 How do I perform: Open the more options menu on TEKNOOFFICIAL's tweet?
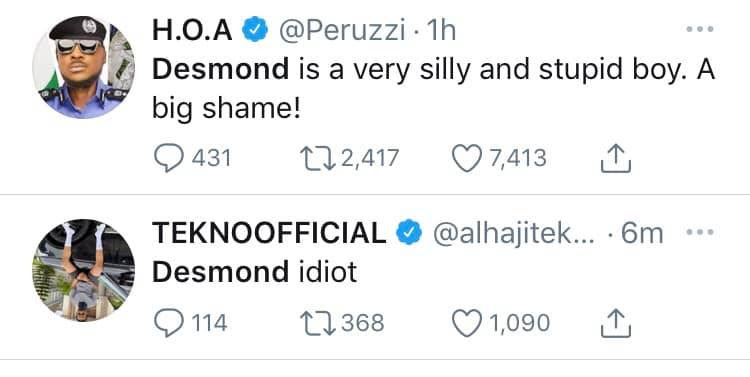coord(699,232)
